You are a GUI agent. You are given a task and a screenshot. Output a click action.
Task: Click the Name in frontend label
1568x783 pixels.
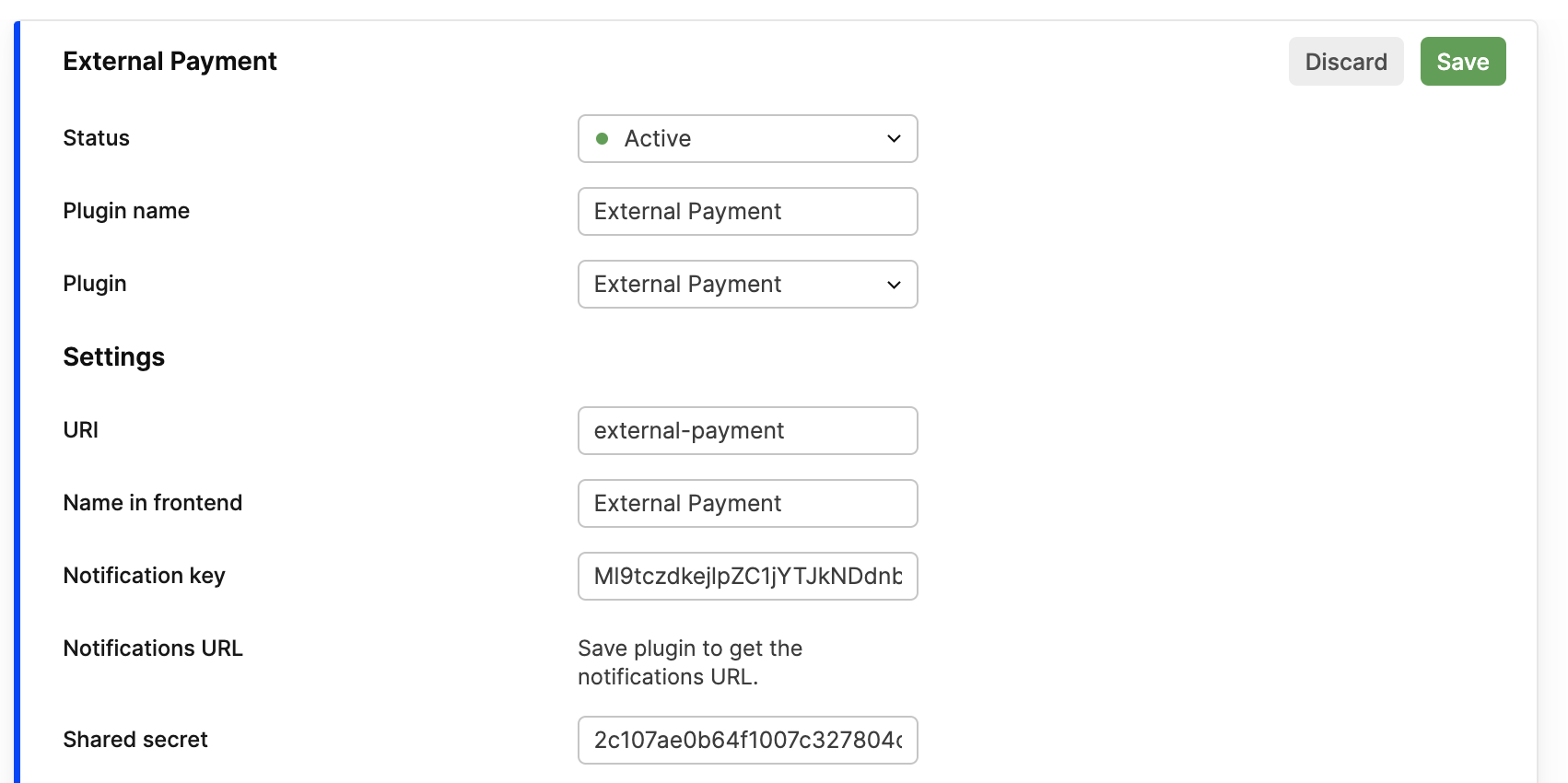click(x=153, y=503)
